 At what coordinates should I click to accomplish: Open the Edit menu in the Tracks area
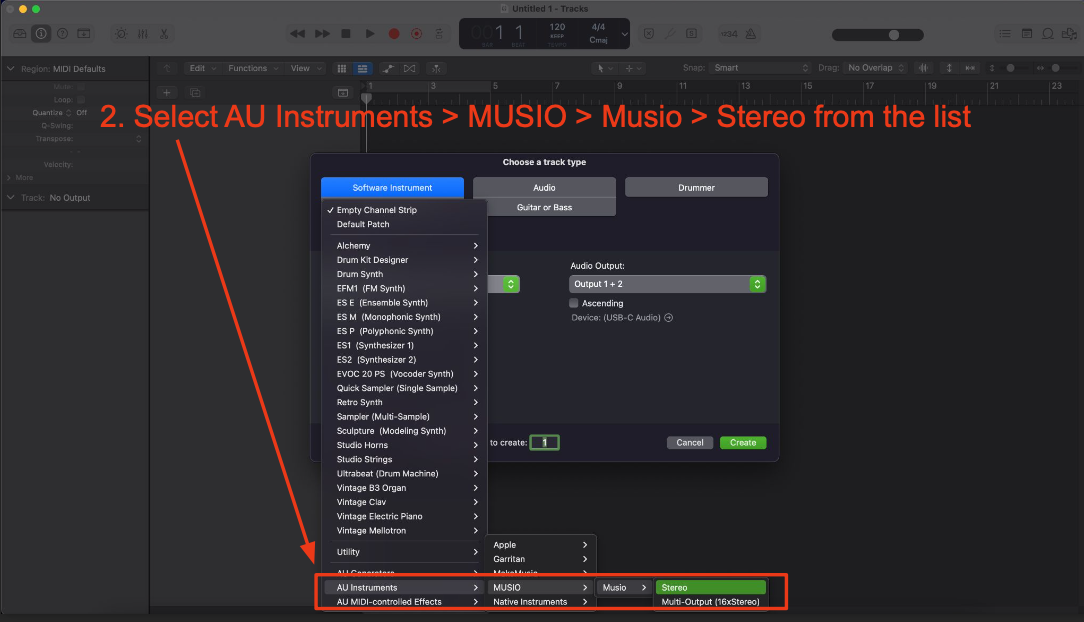[203, 68]
